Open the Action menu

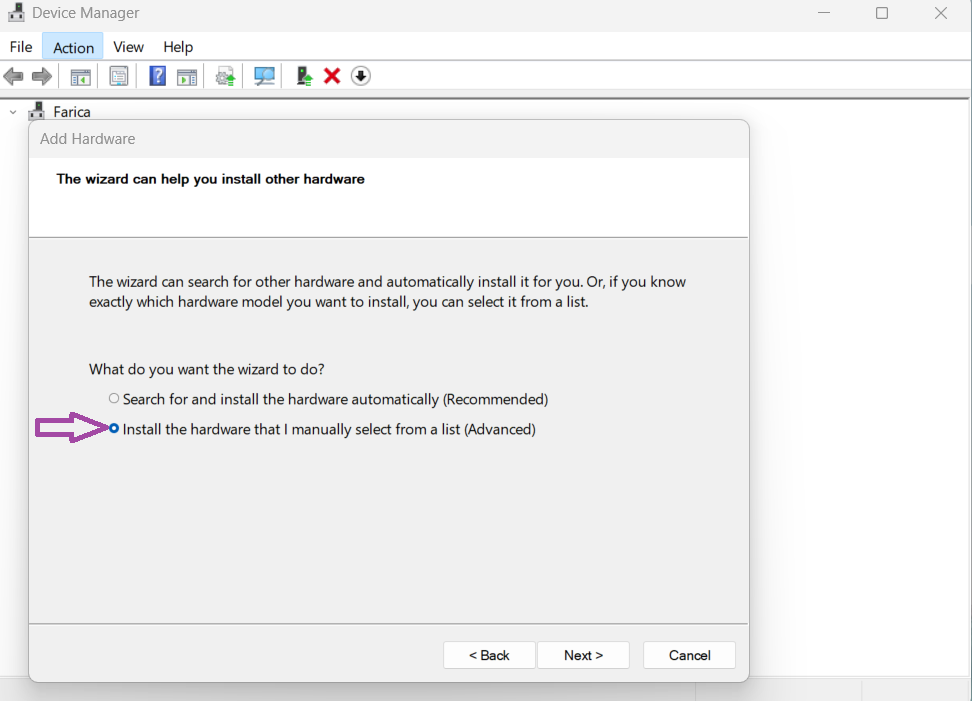73,47
